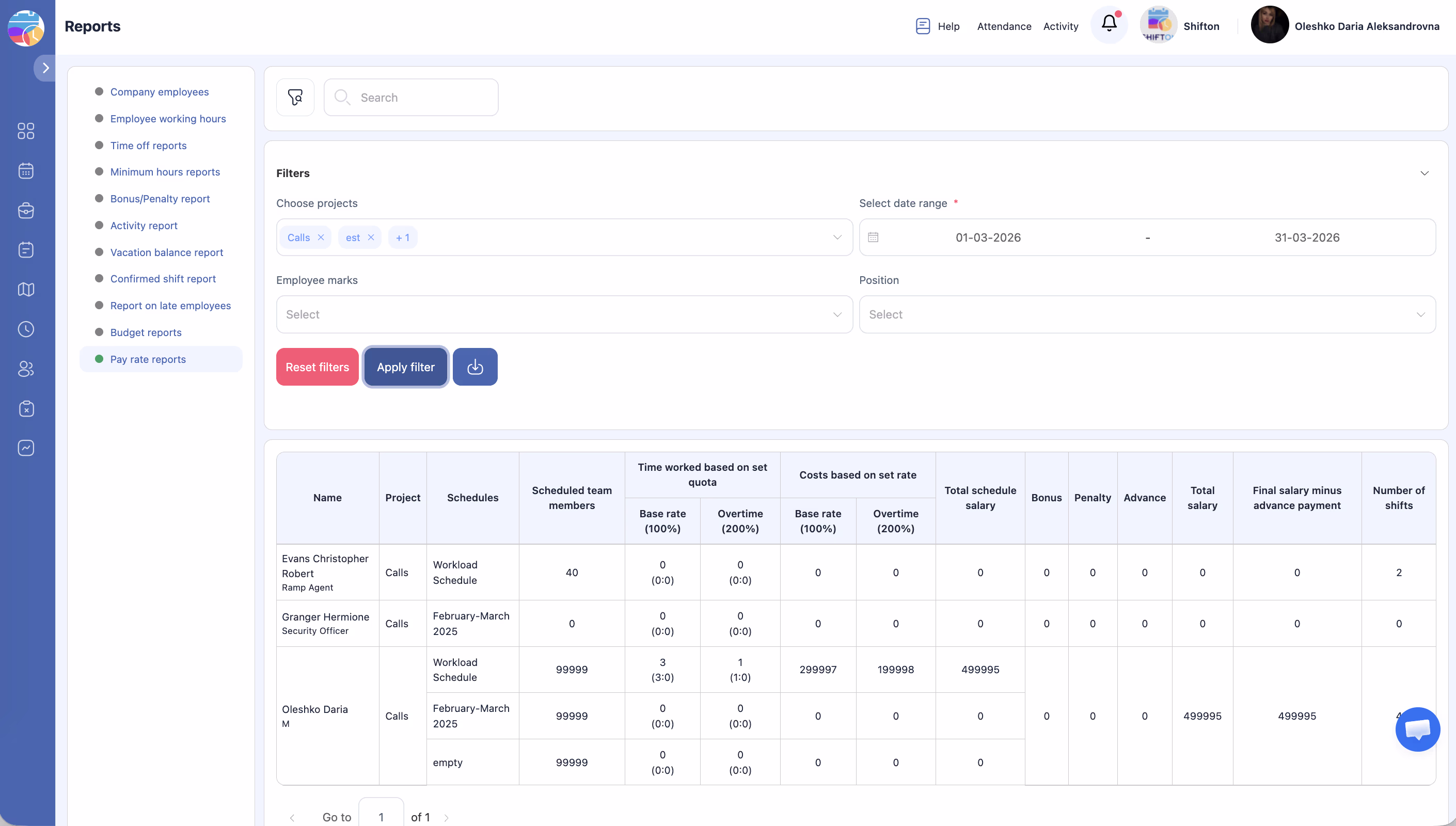Collapse the Filters panel chevron
Screen dimensions: 1456x826
1424,173
